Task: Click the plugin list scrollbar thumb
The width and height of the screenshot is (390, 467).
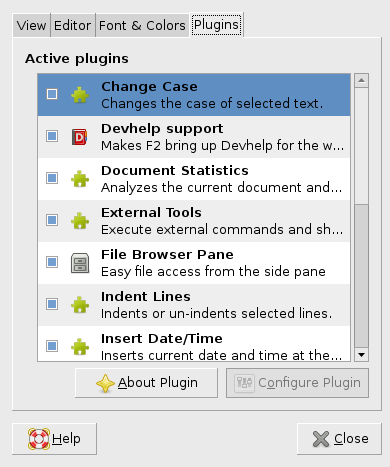Action: coord(362,276)
